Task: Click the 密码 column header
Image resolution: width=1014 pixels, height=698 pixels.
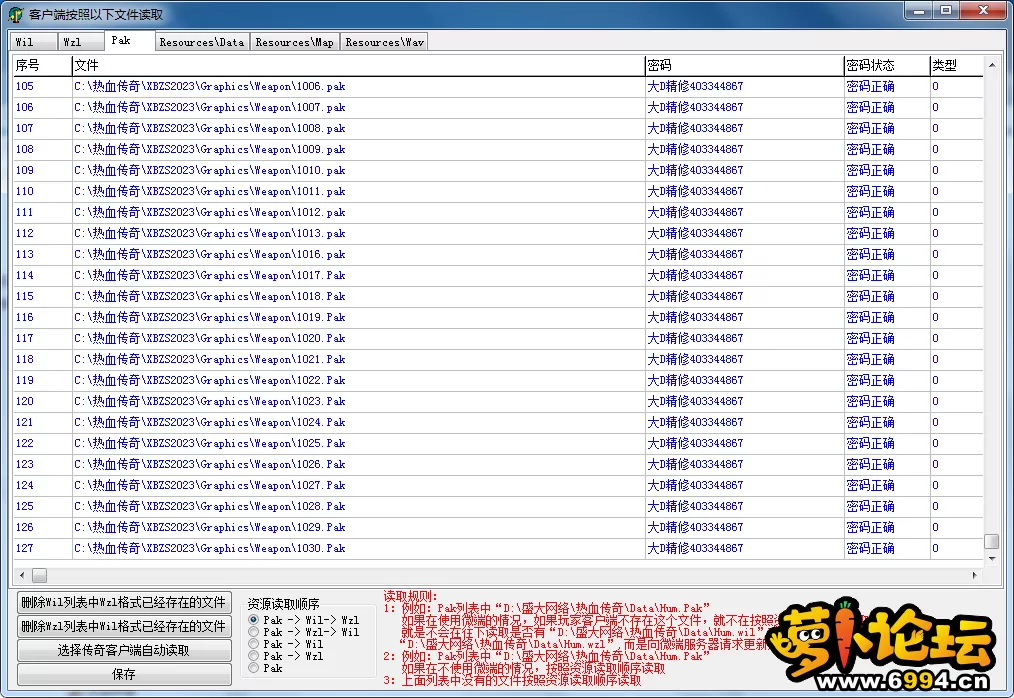Action: click(x=744, y=65)
